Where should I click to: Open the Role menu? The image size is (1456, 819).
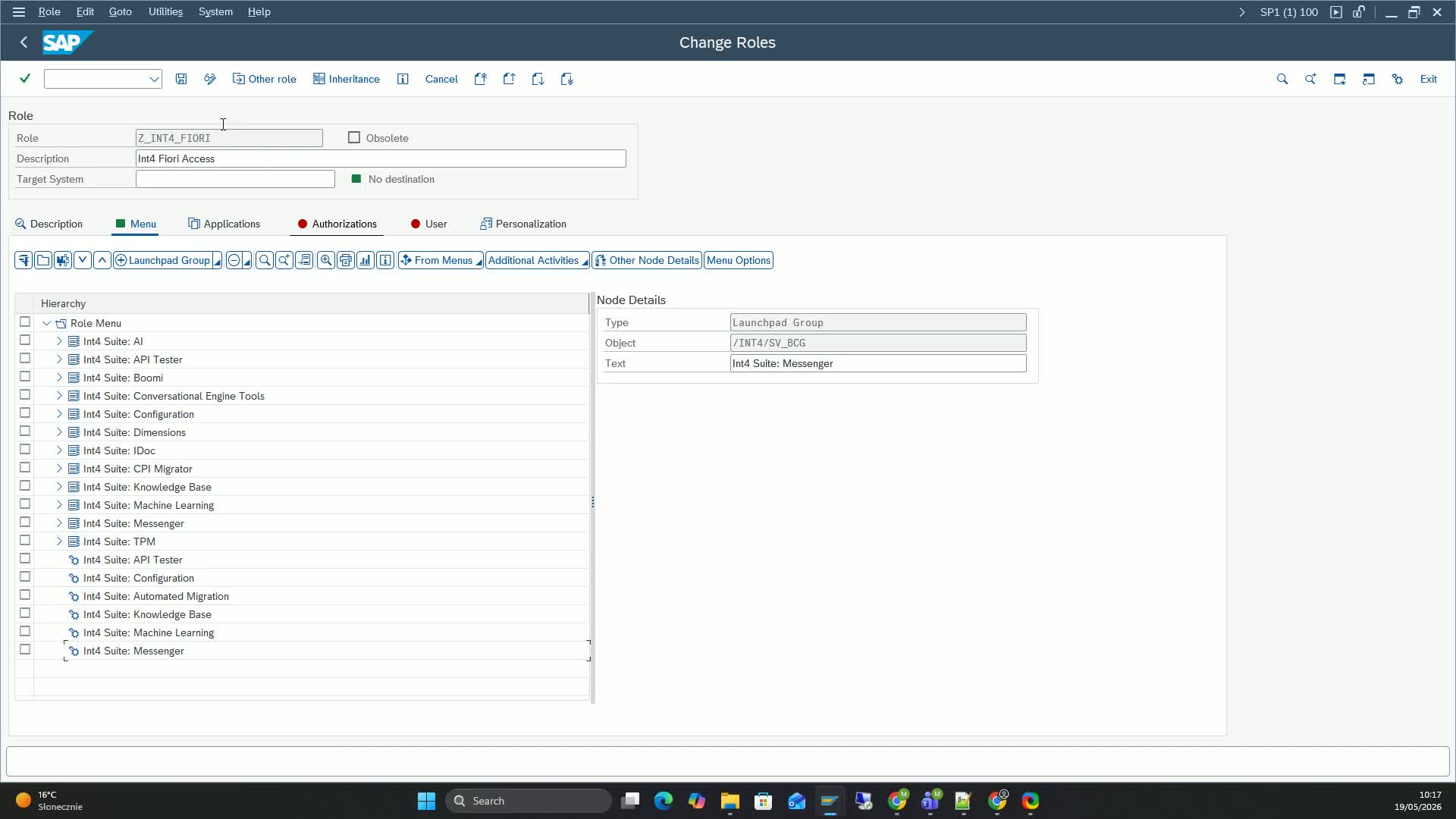[49, 12]
